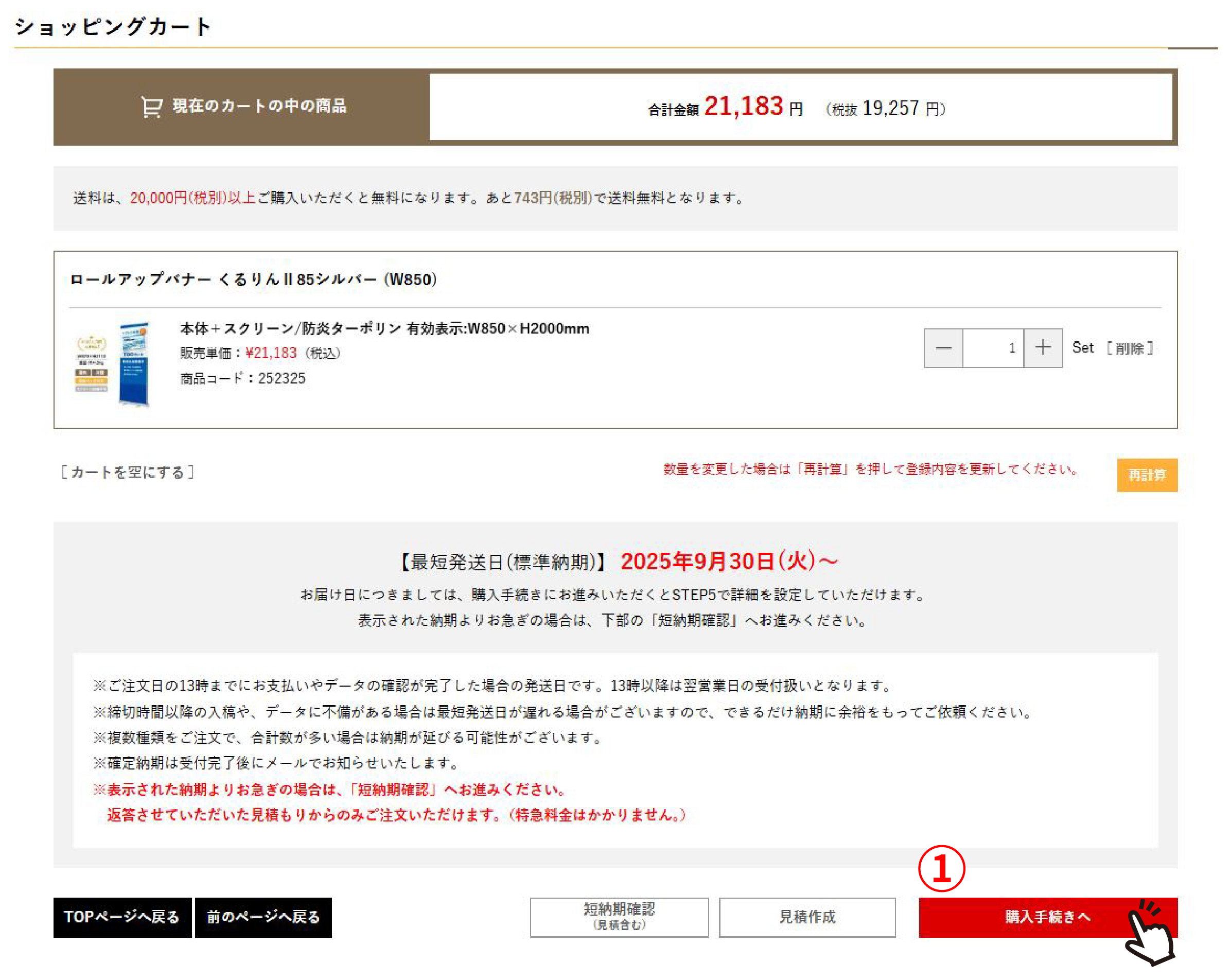Click the red circled number 1 marker

pos(942,869)
